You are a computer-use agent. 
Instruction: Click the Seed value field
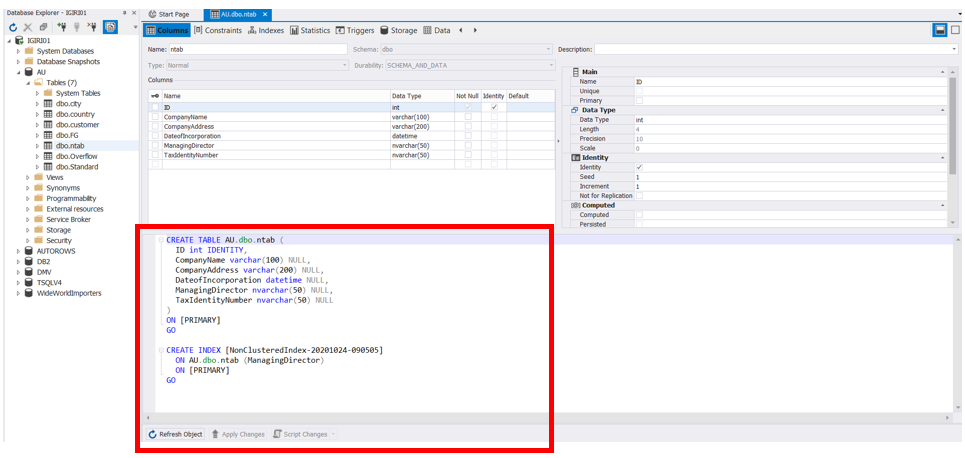[x=791, y=177]
